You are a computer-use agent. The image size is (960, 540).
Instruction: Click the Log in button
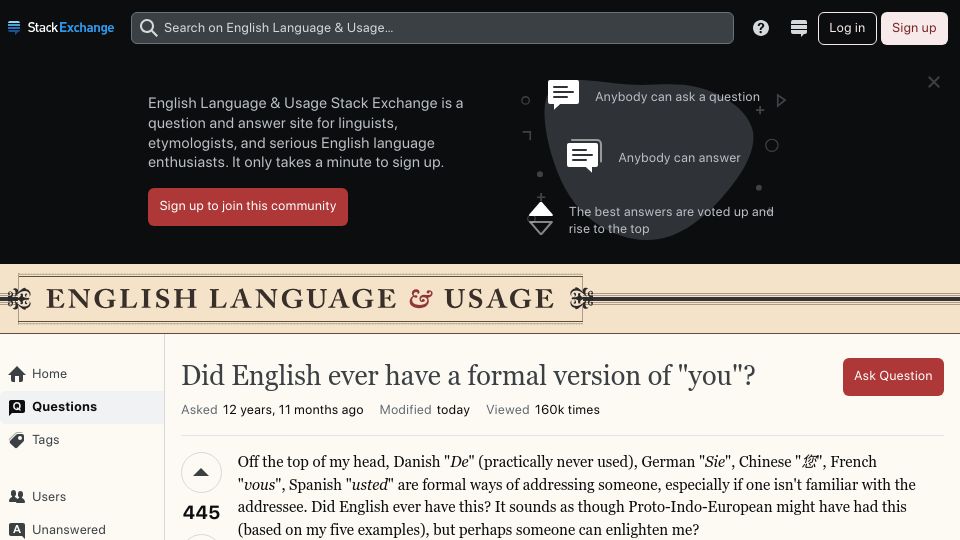point(847,28)
